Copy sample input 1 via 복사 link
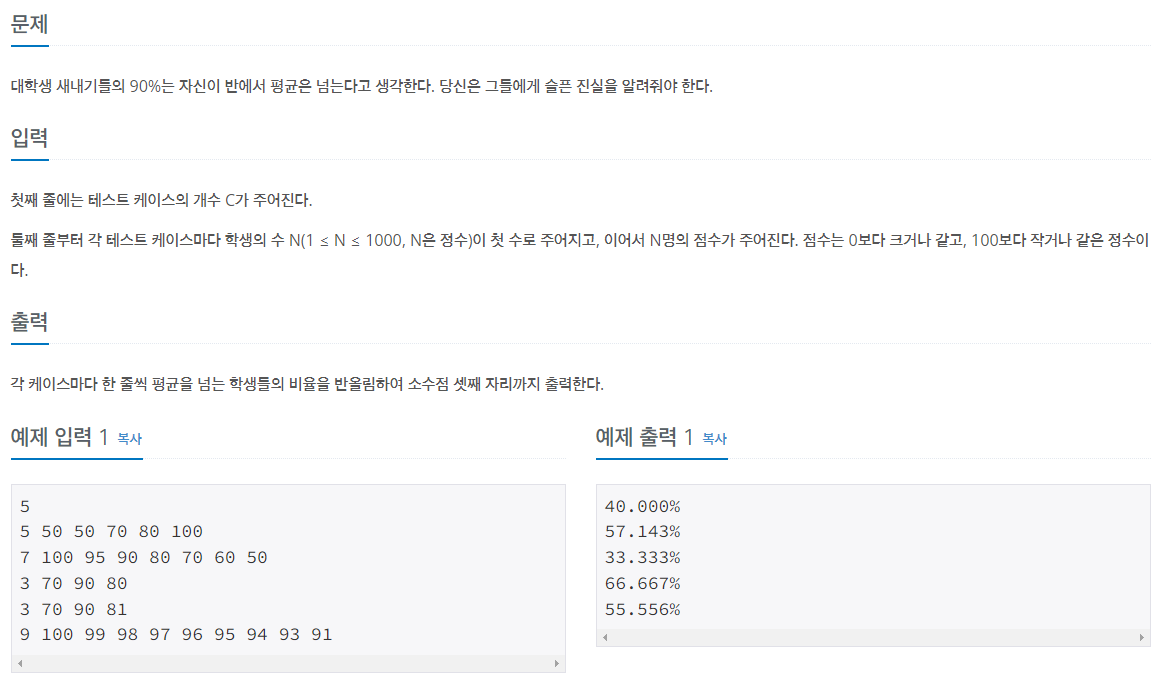This screenshot has width=1159, height=681. pos(129,438)
